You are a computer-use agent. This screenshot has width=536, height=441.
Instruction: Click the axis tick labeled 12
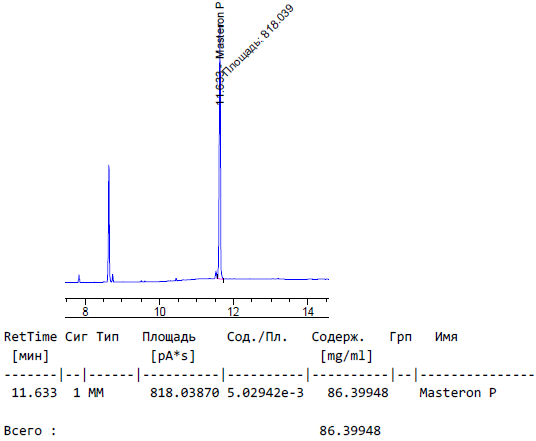(x=233, y=311)
